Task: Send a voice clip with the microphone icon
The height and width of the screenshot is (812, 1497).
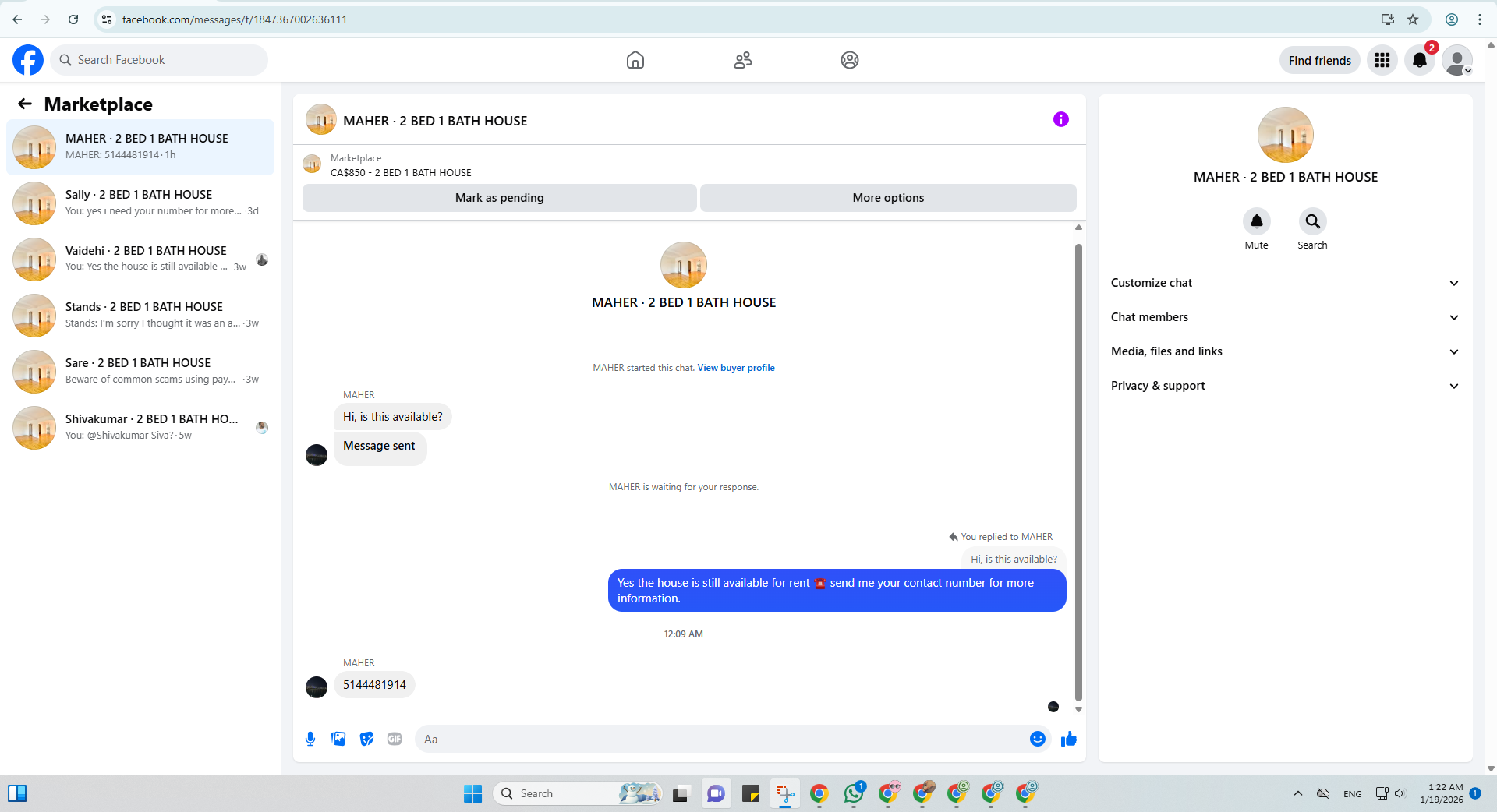Action: point(310,739)
